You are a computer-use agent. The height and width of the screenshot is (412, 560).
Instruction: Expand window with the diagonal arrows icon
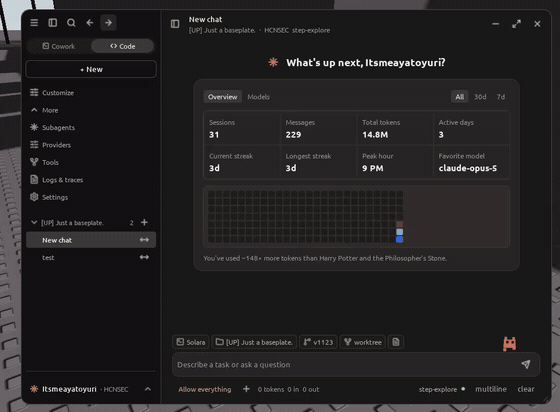[516, 24]
